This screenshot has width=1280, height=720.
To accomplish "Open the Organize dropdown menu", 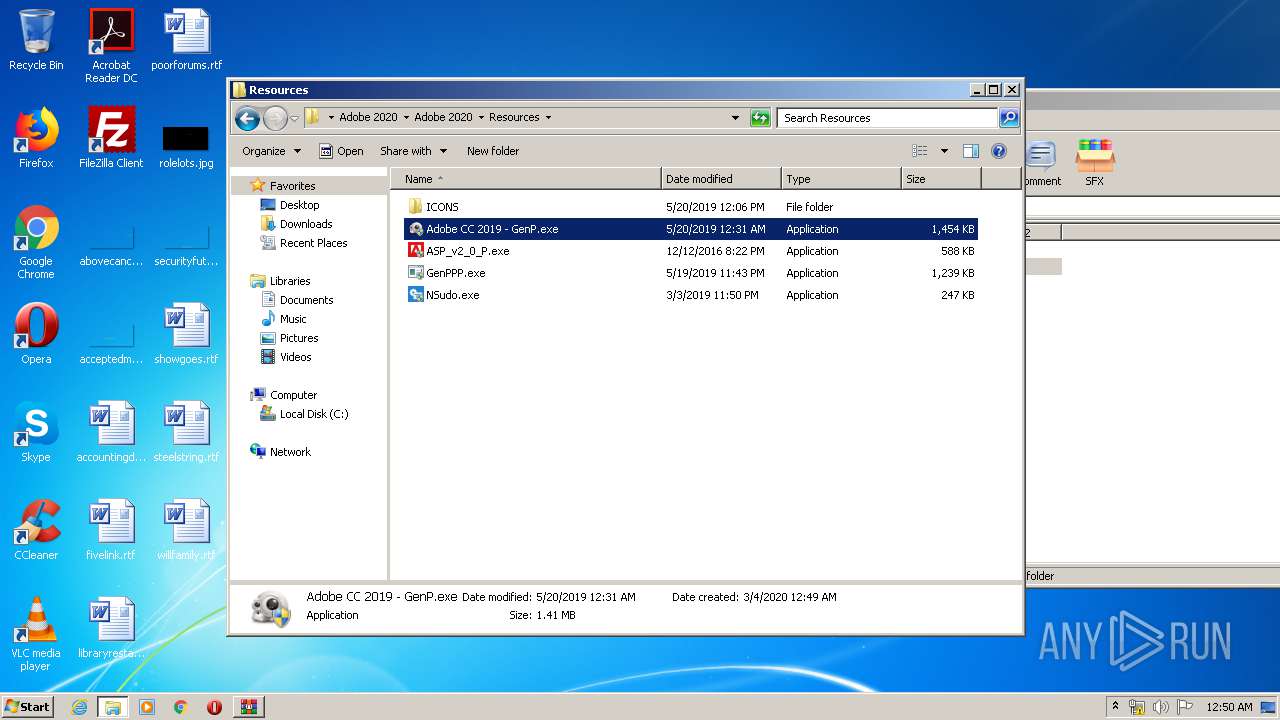I will pos(271,151).
